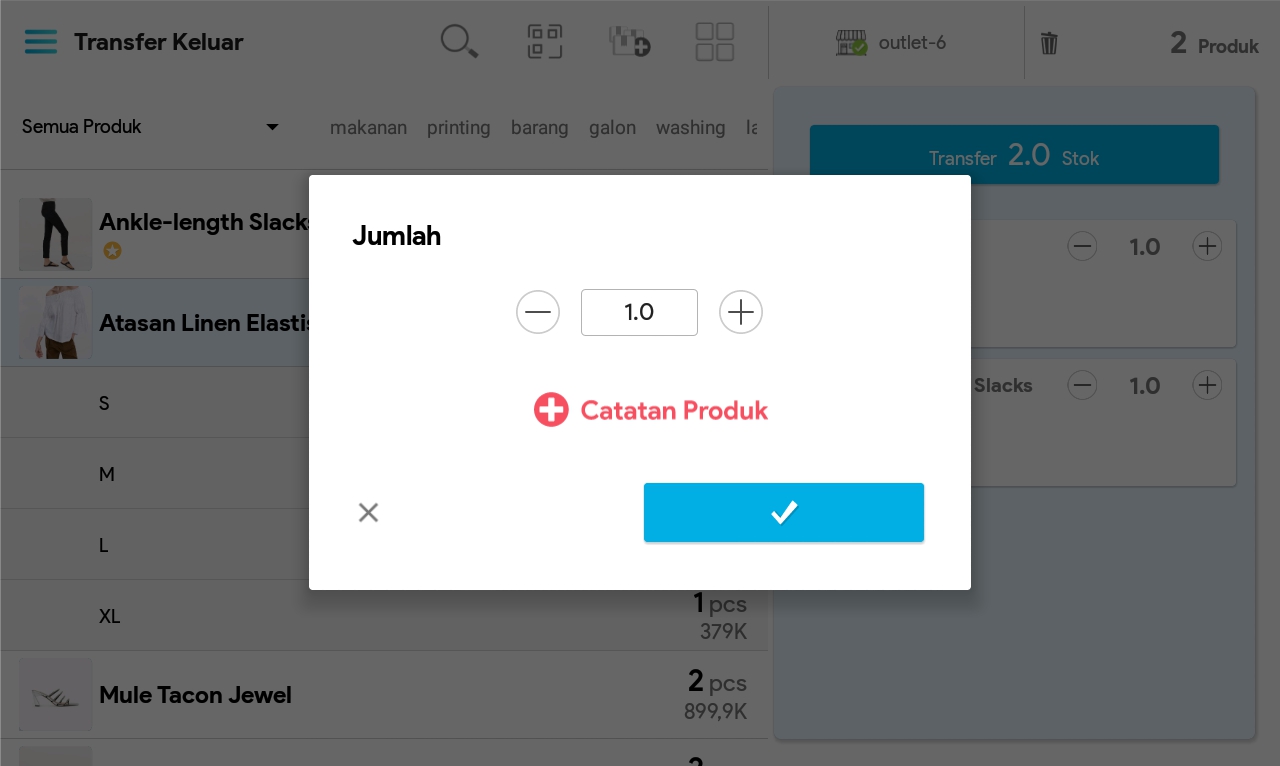
Task: Click the outlet-6 store icon
Action: 851,43
